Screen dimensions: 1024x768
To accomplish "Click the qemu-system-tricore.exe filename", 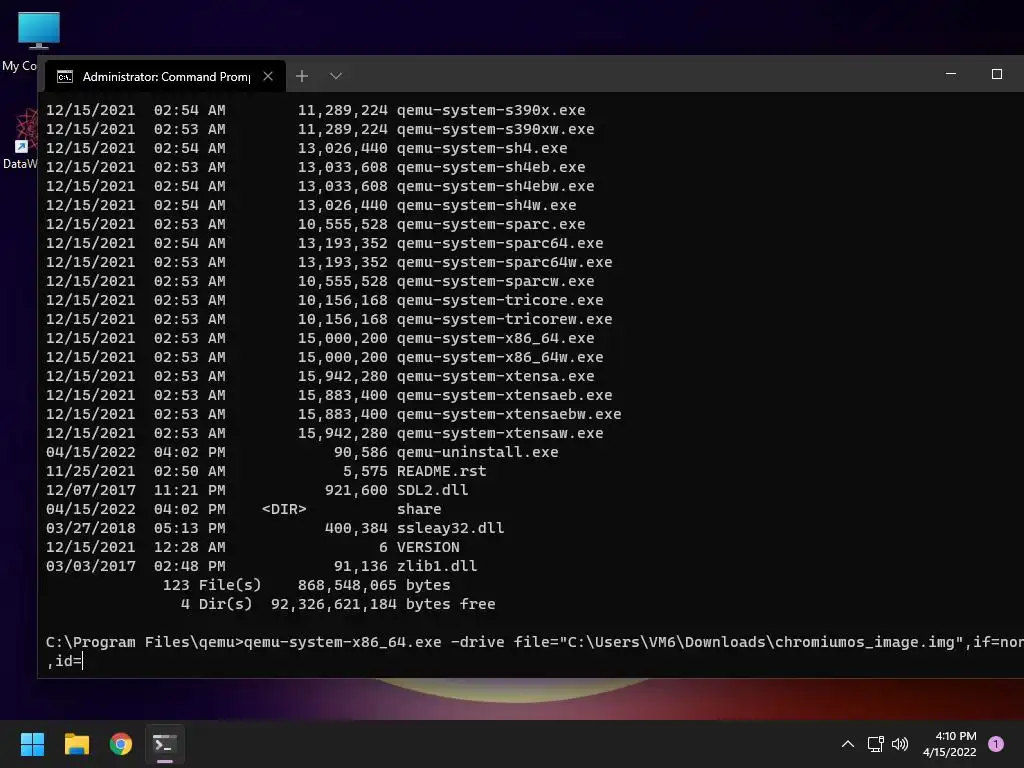I will (500, 300).
